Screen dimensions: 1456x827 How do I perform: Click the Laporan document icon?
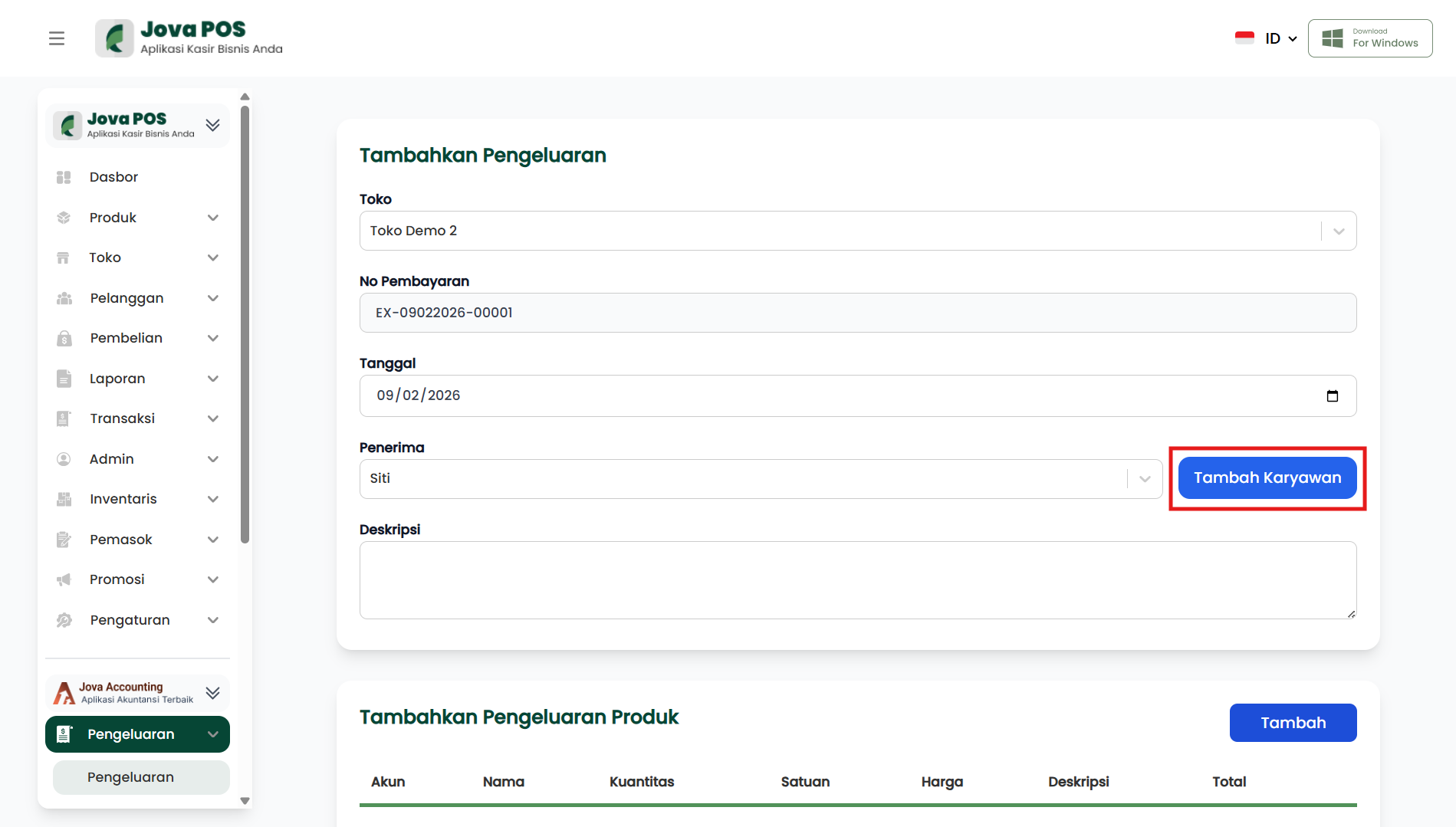64,379
